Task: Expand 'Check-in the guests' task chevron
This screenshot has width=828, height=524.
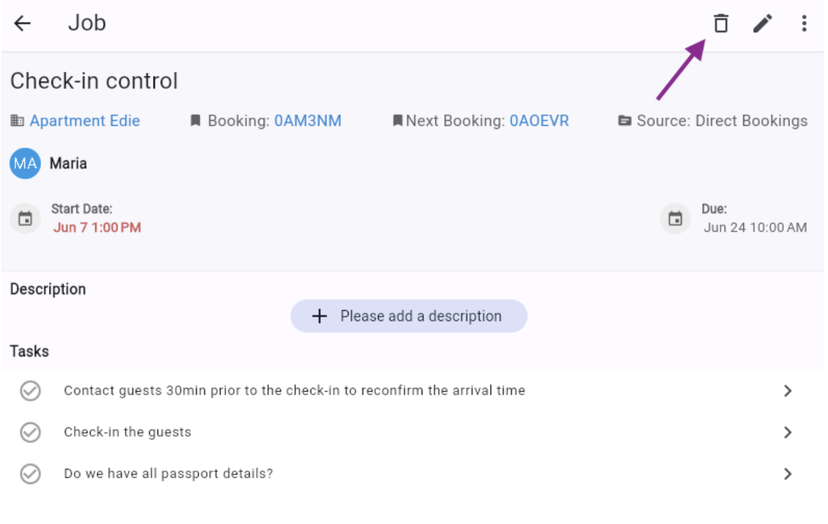Action: (x=788, y=432)
